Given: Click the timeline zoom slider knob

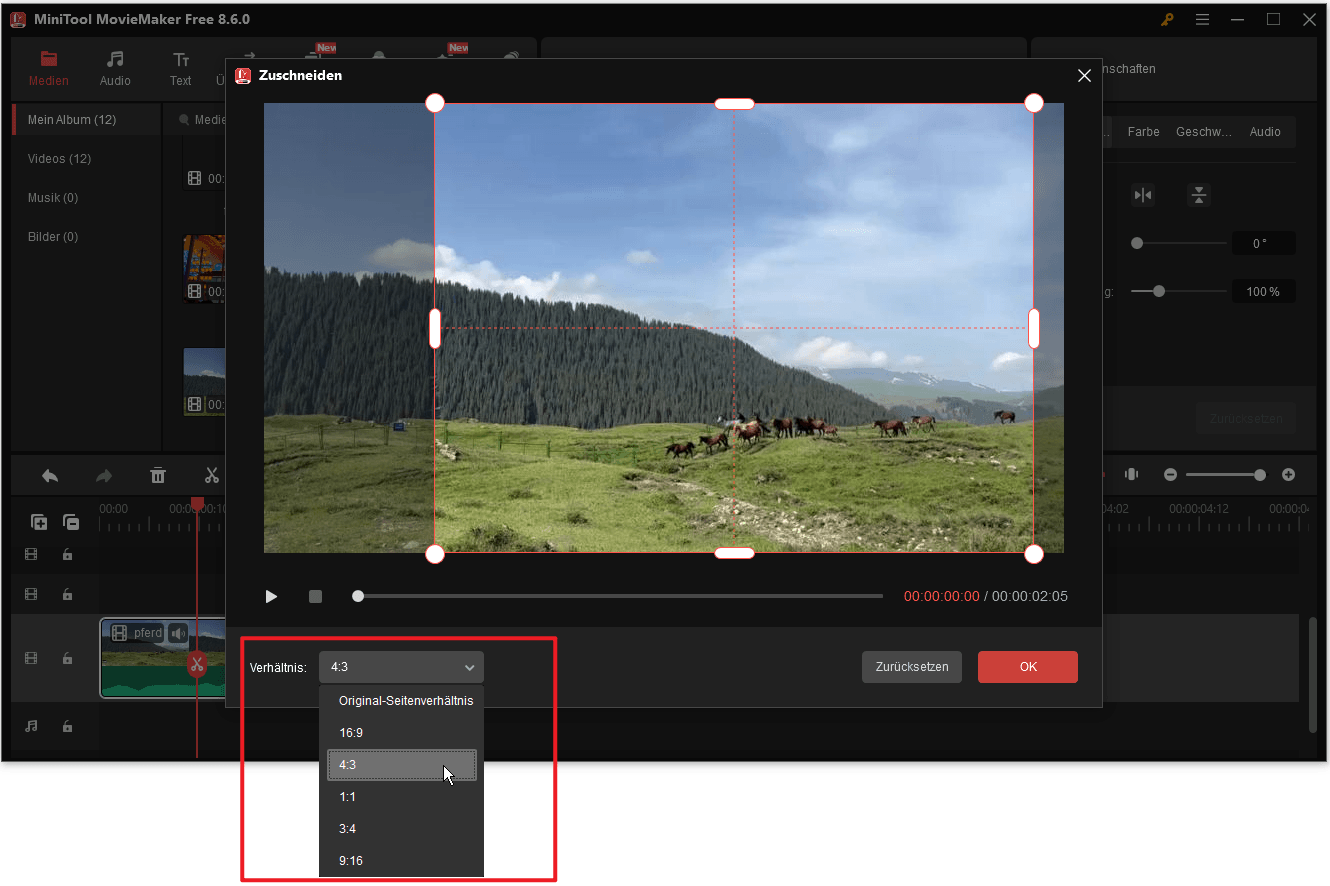Looking at the screenshot, I should [1260, 475].
